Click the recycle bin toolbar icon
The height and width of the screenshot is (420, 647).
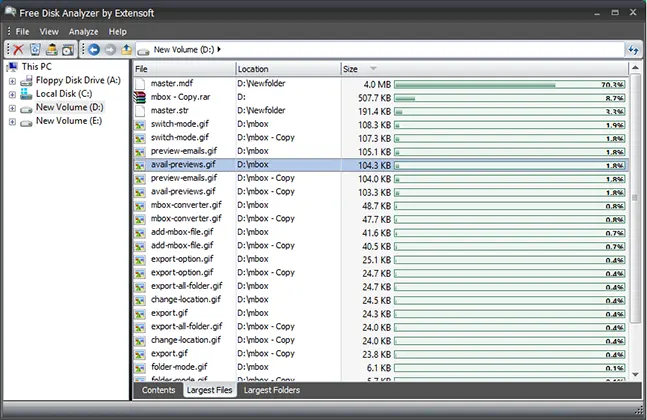point(35,50)
